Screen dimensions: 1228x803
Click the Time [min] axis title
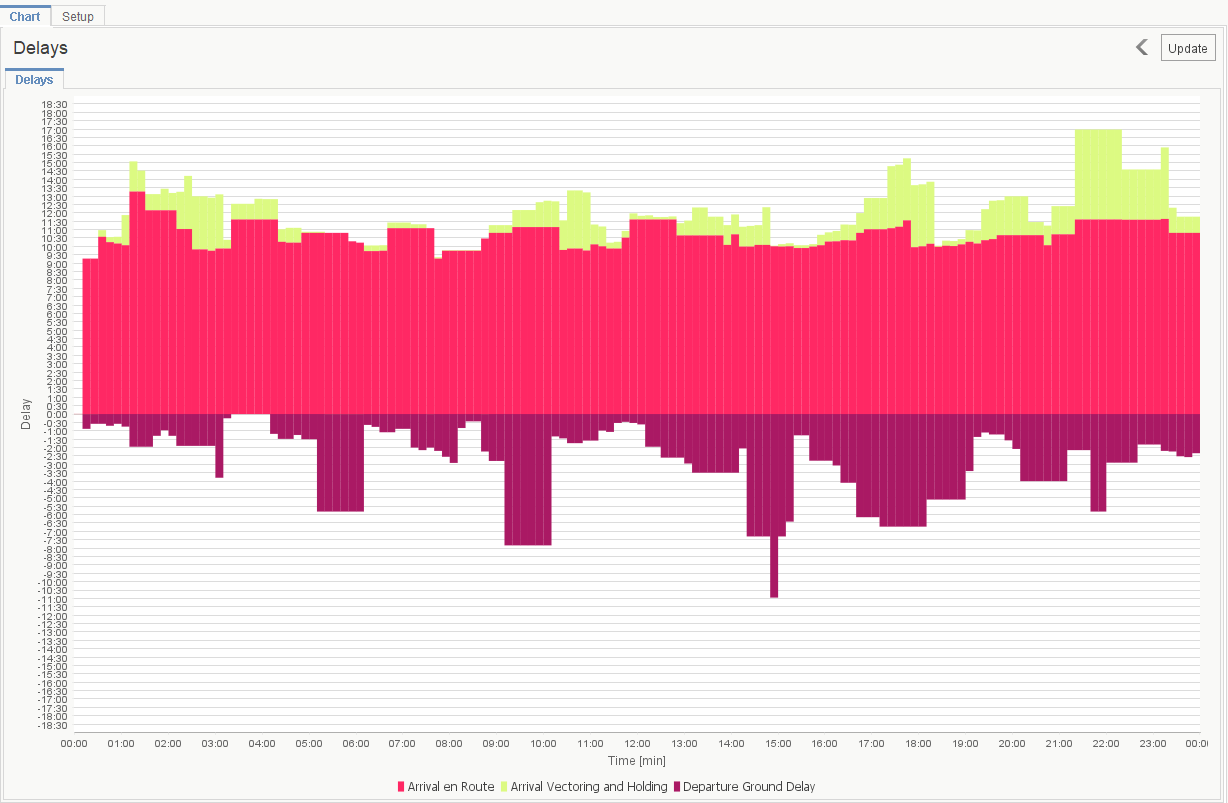pos(637,761)
